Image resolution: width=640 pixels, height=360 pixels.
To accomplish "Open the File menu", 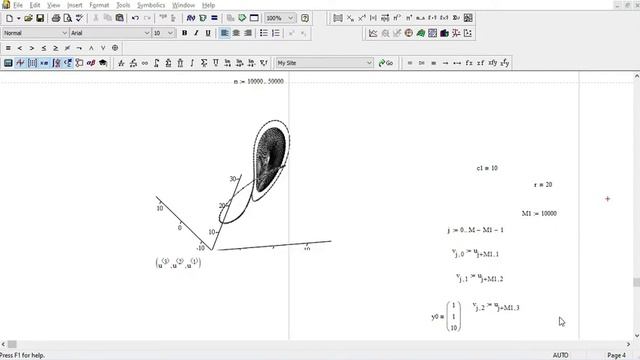I will pos(18,5).
